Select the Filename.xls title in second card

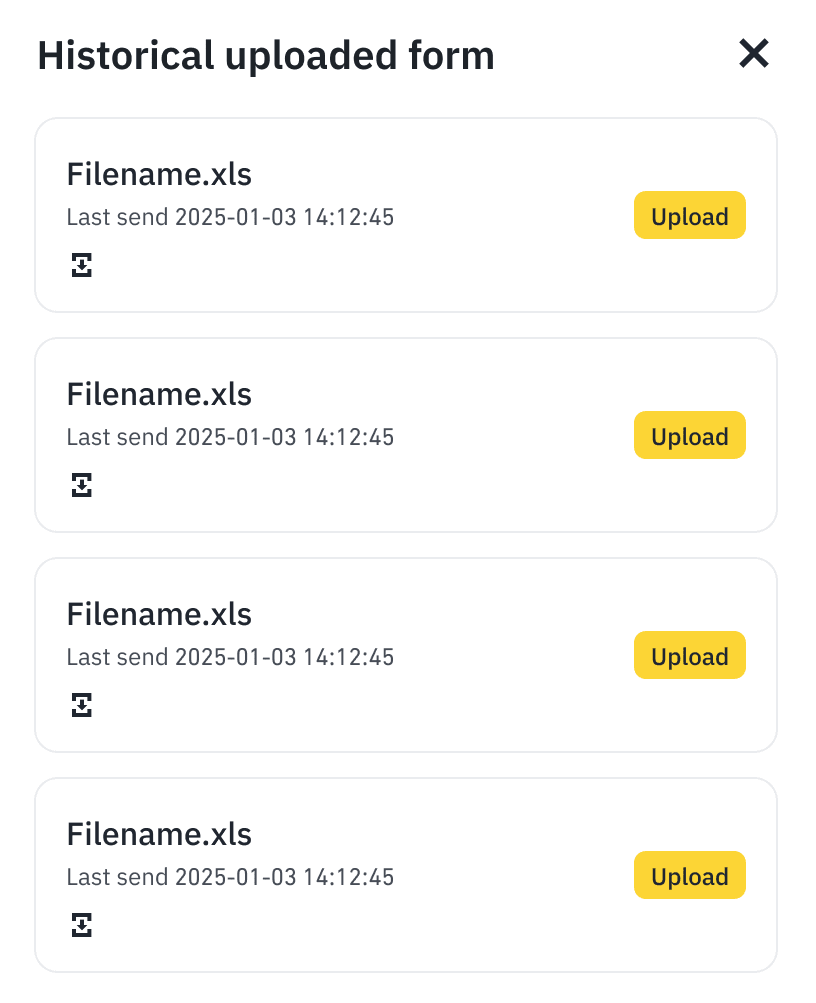159,395
